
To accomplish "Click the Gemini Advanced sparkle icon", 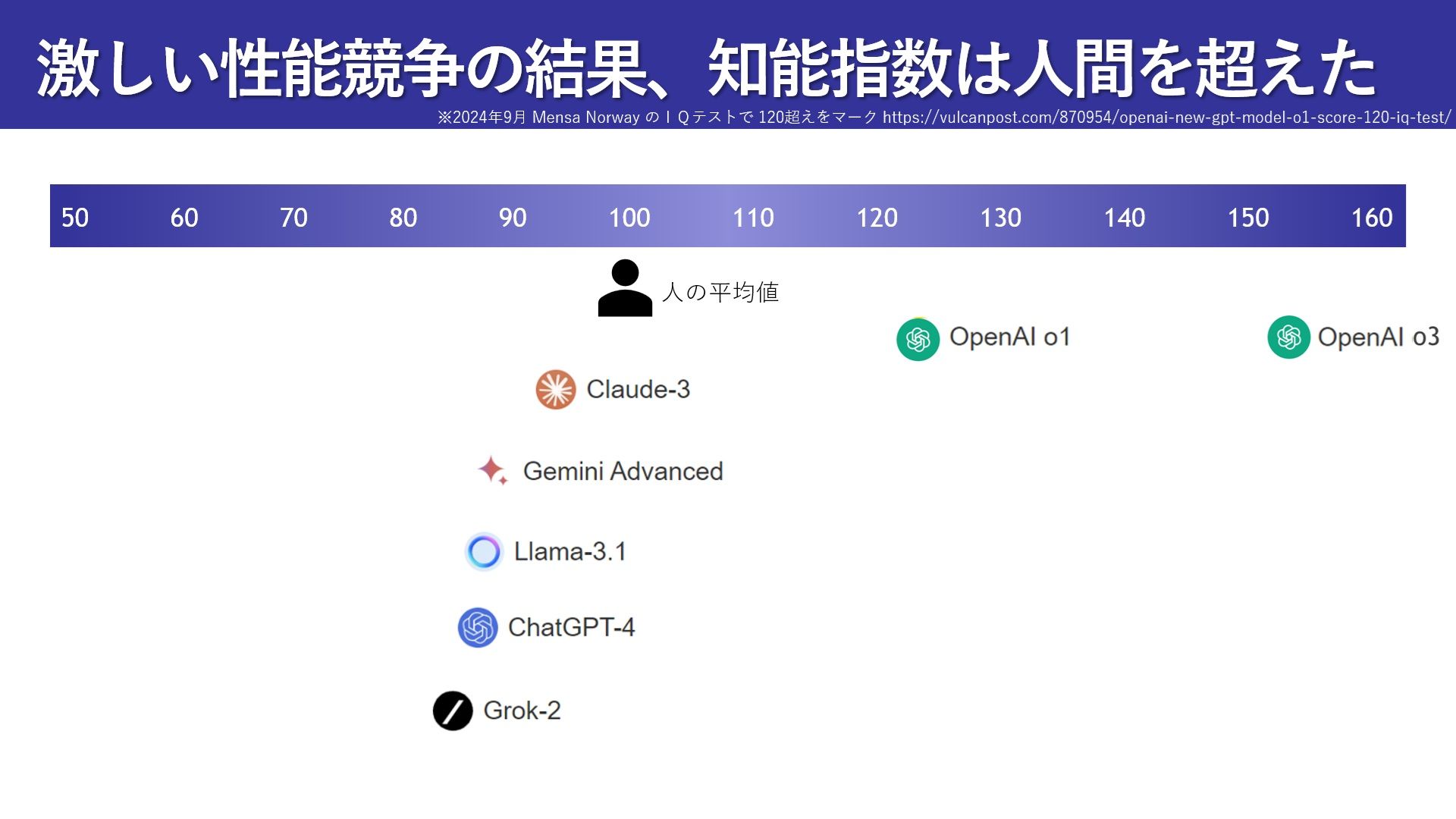I will click(493, 470).
